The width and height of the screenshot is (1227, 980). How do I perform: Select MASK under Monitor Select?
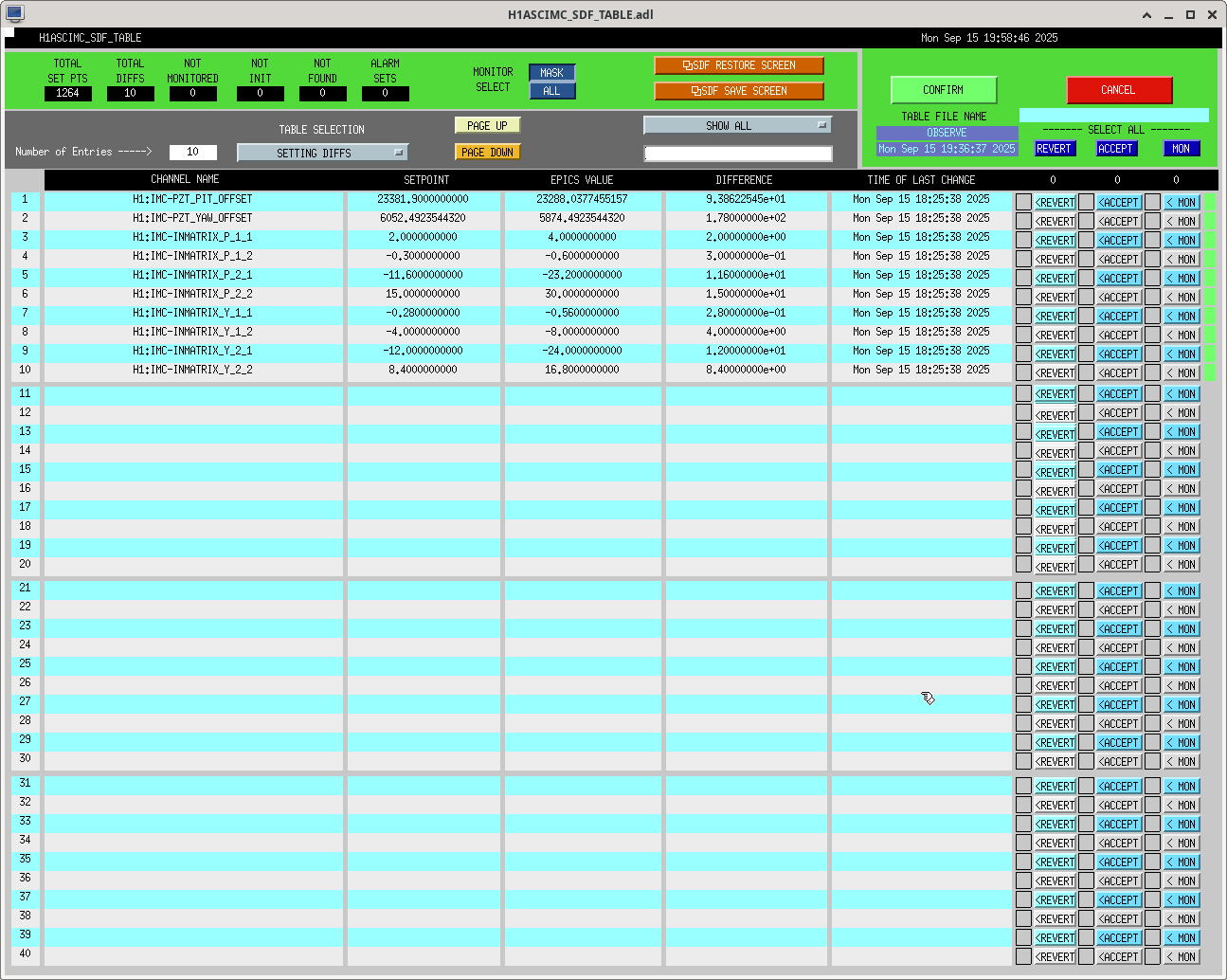click(551, 73)
